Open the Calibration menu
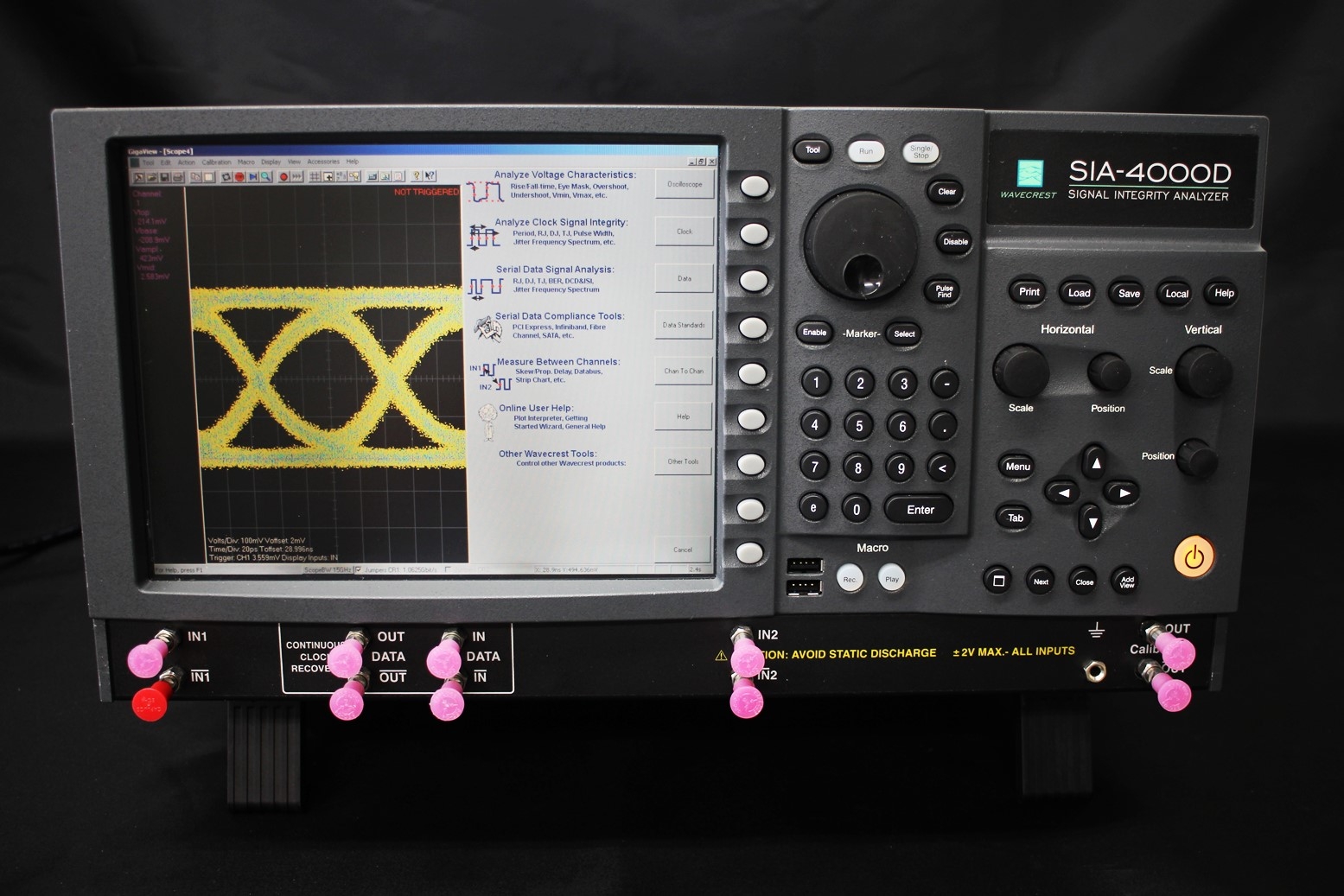Screen dimensions: 1344x896 pyautogui.click(x=217, y=162)
